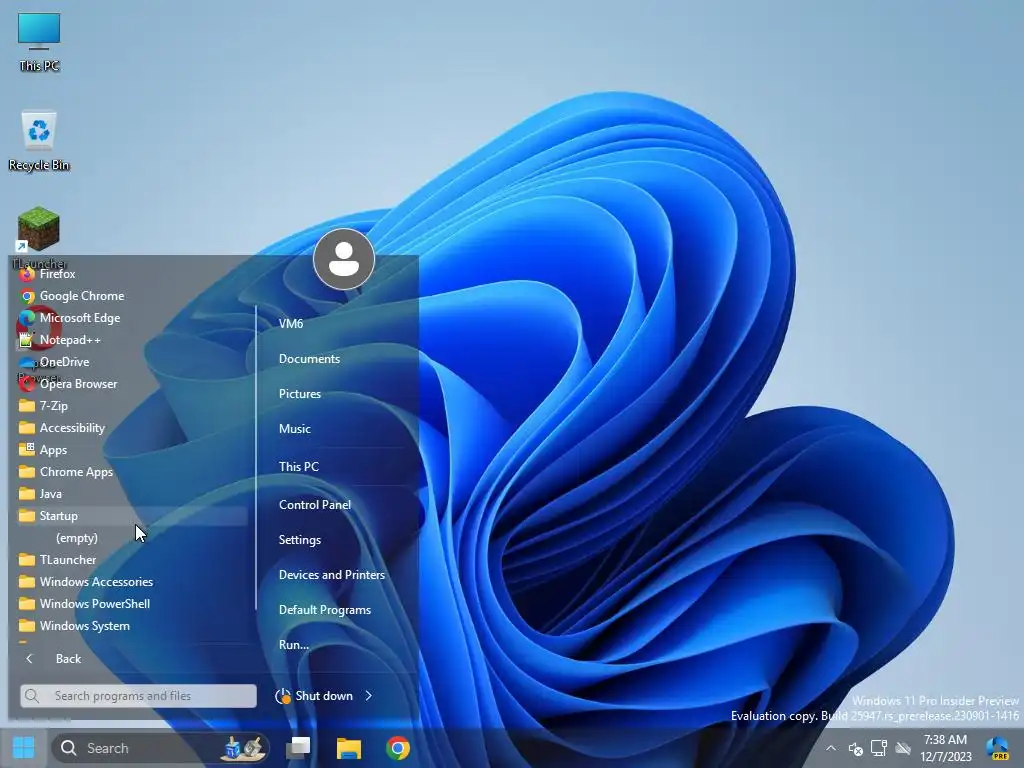Select the TLauncher desktop shortcut
This screenshot has height=768, width=1024.
(39, 238)
